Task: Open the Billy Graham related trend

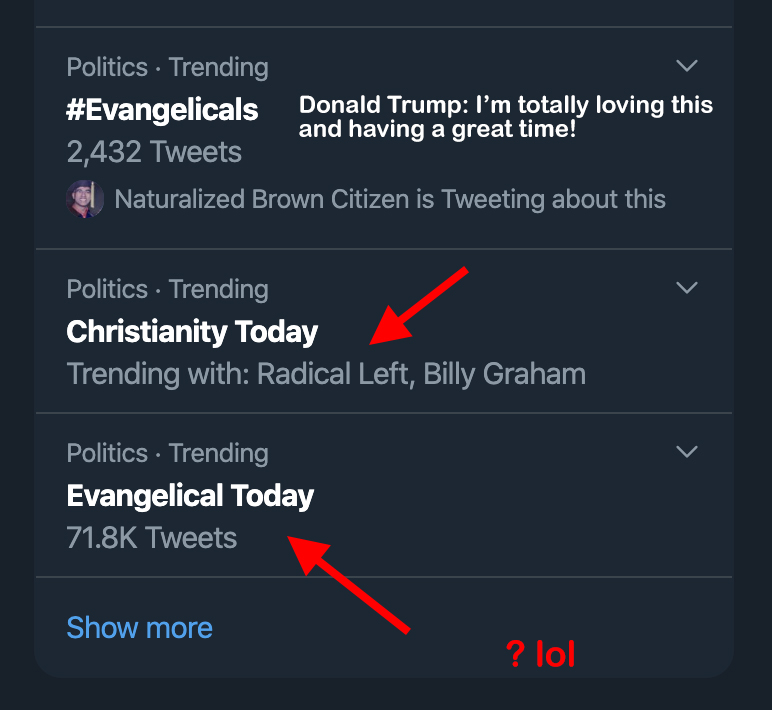Action: coord(505,375)
